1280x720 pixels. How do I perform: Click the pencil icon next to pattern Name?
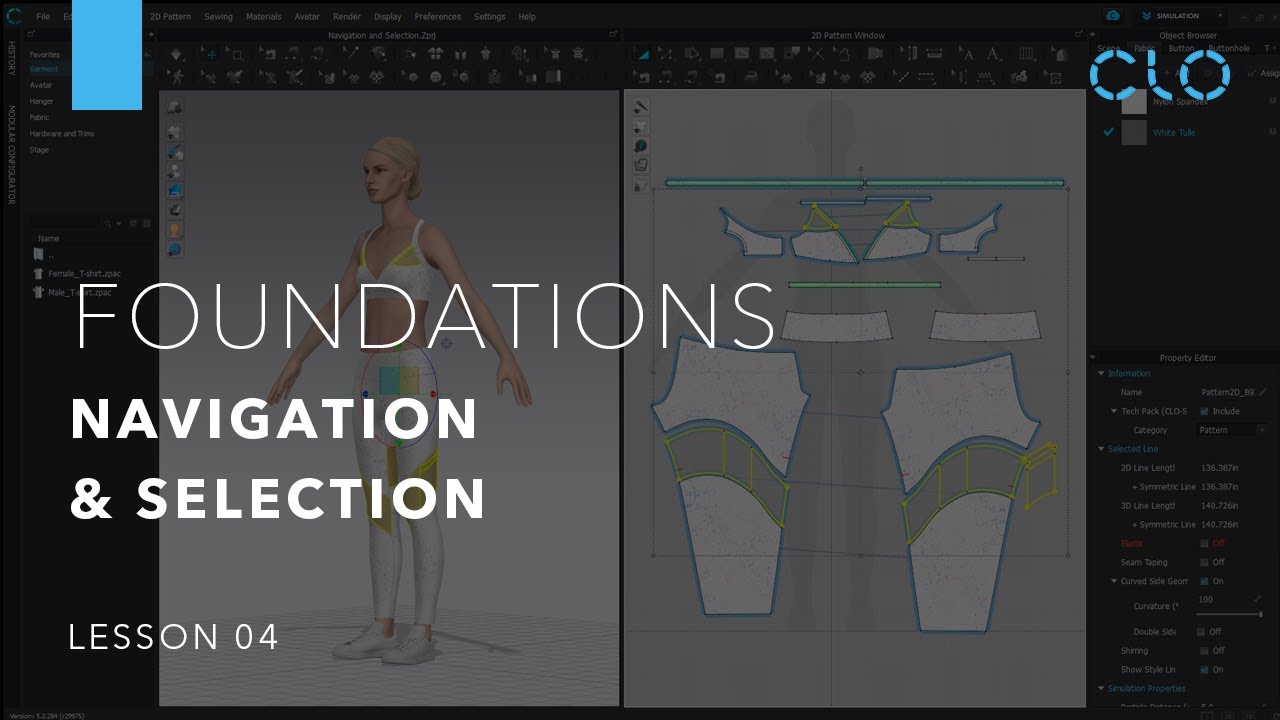[x=1263, y=392]
